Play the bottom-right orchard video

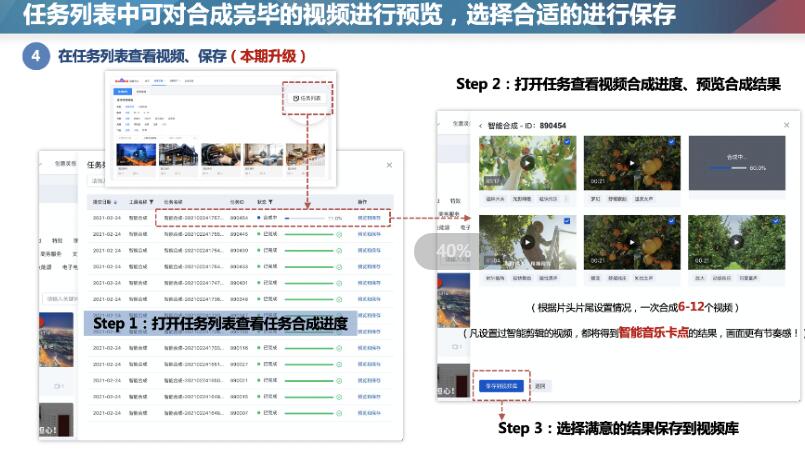[737, 243]
